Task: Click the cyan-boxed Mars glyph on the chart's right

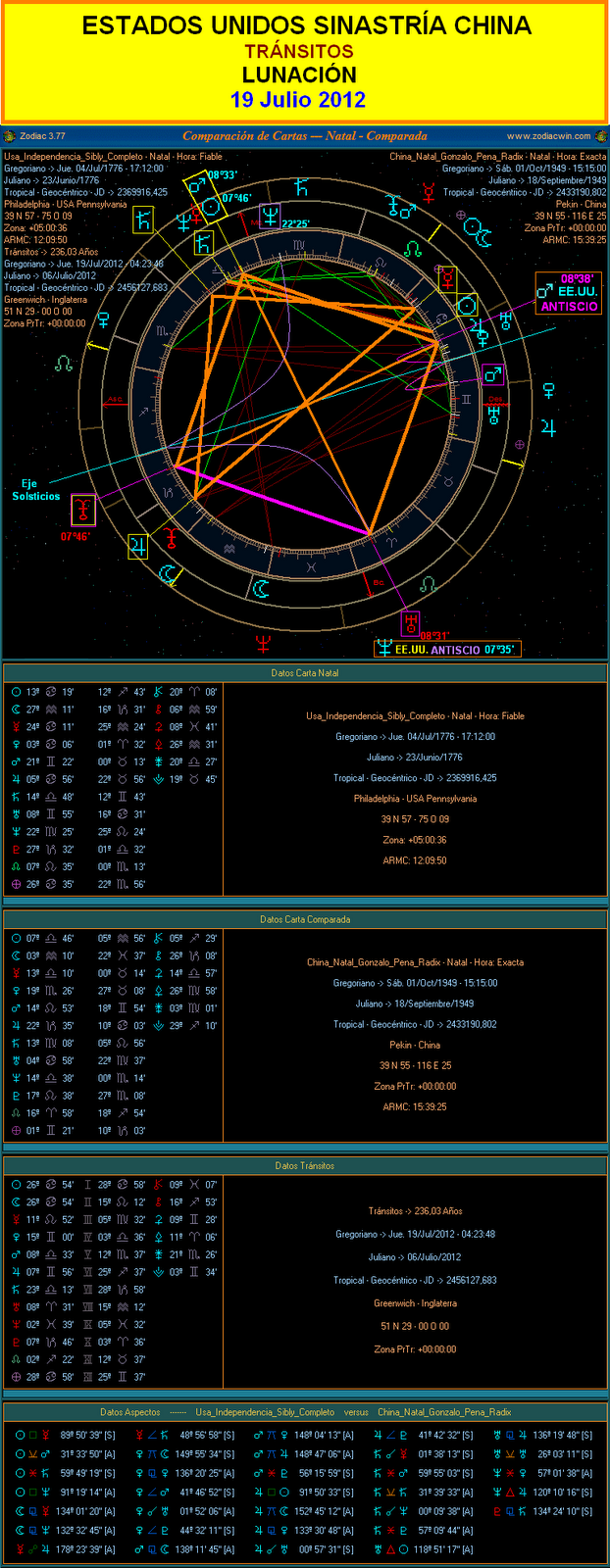Action: [x=493, y=374]
